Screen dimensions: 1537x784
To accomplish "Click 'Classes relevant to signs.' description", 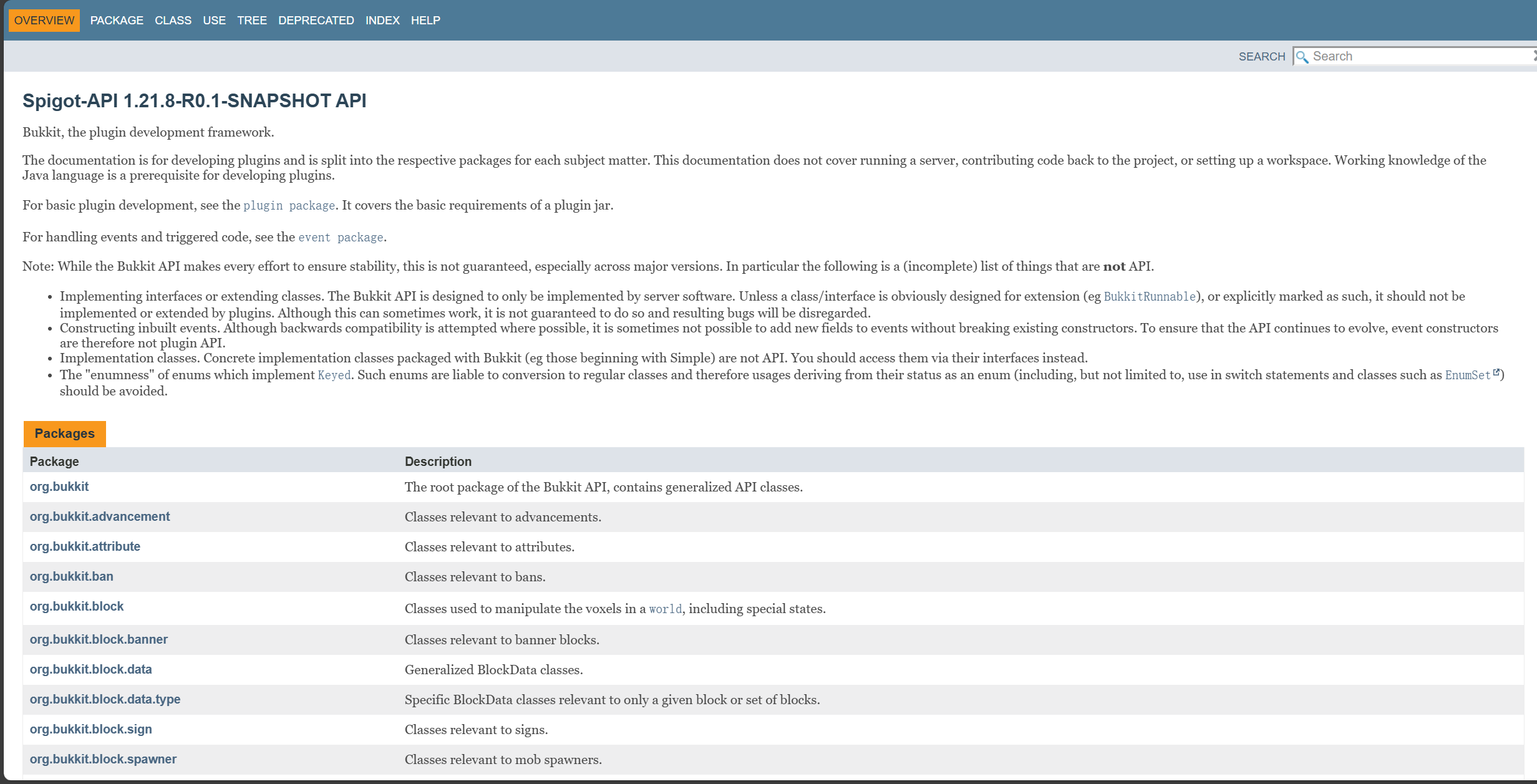I will tap(477, 730).
